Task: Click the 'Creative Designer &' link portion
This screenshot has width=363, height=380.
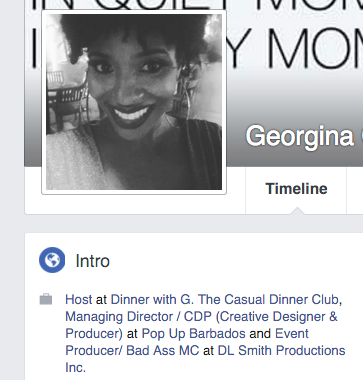Action: point(279,316)
